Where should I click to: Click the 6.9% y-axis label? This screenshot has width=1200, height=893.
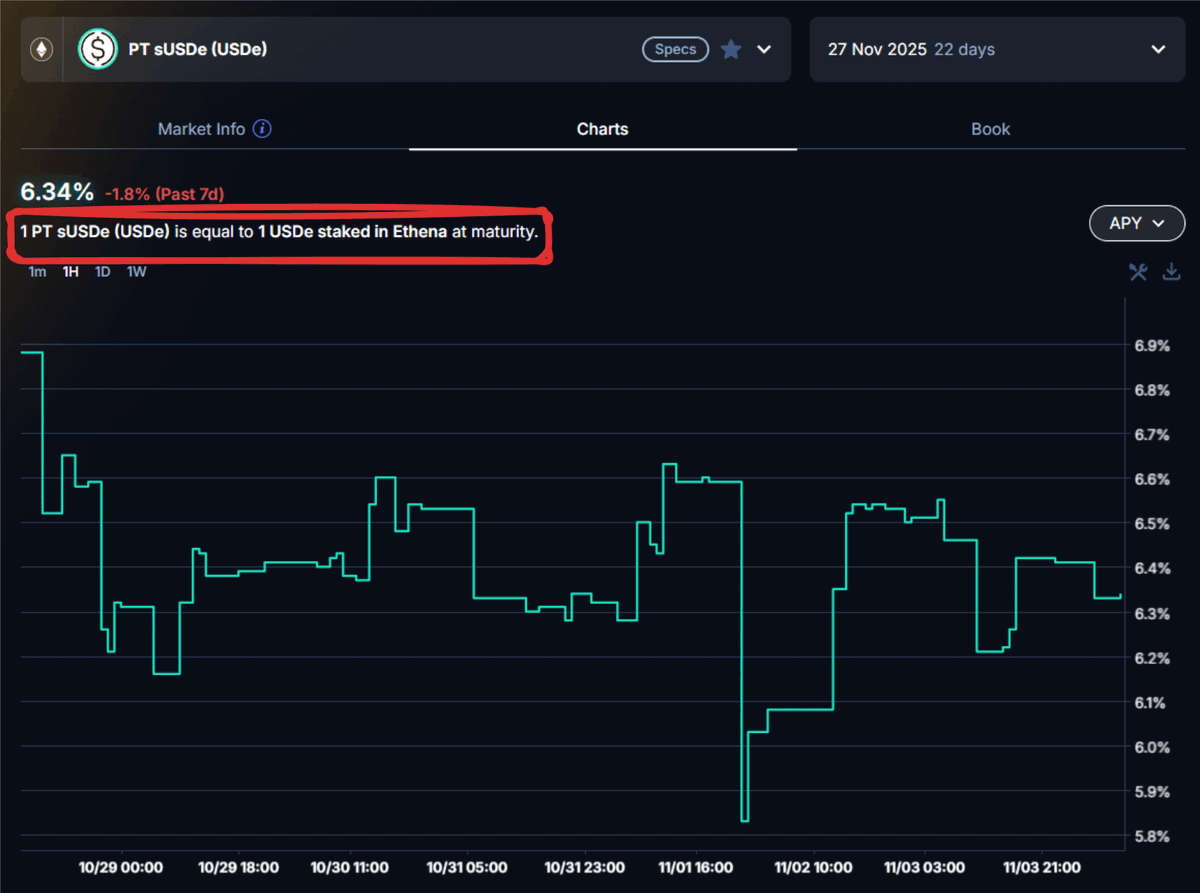click(x=1150, y=345)
